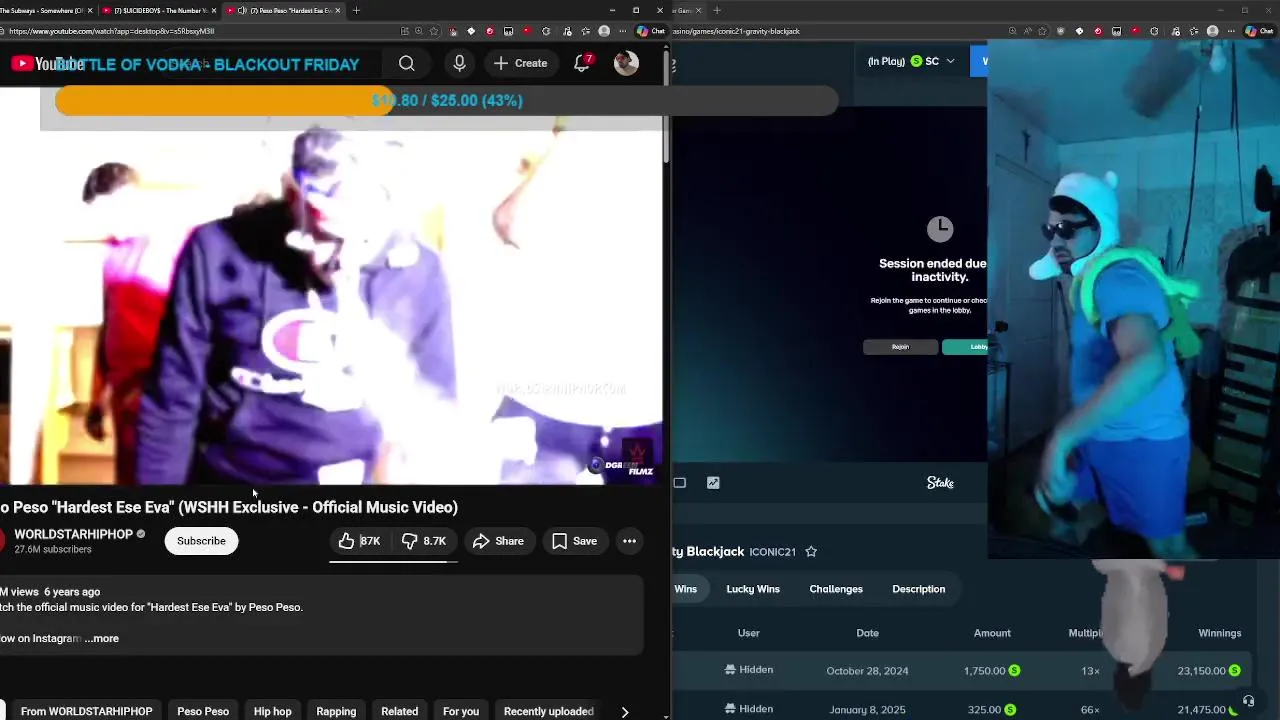Click Hidden user in January 8, 2025 row
The image size is (1280, 720).
coord(749,709)
